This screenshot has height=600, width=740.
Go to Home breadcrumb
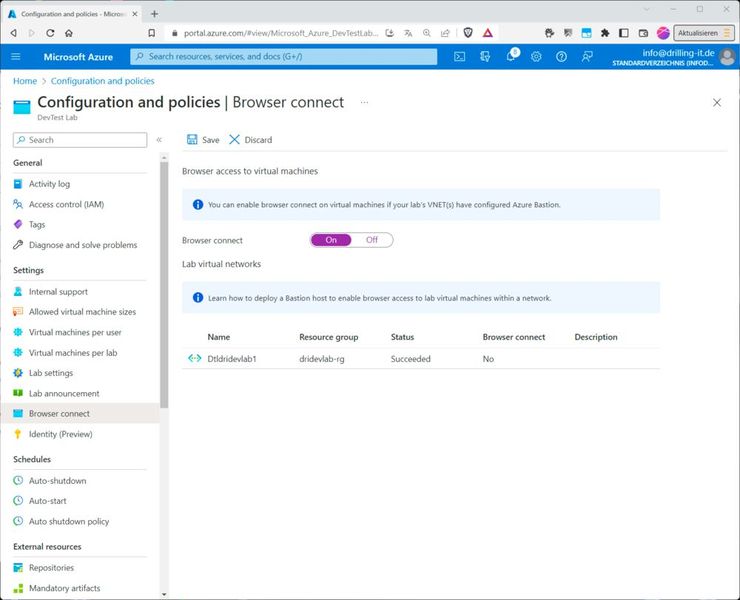25,81
